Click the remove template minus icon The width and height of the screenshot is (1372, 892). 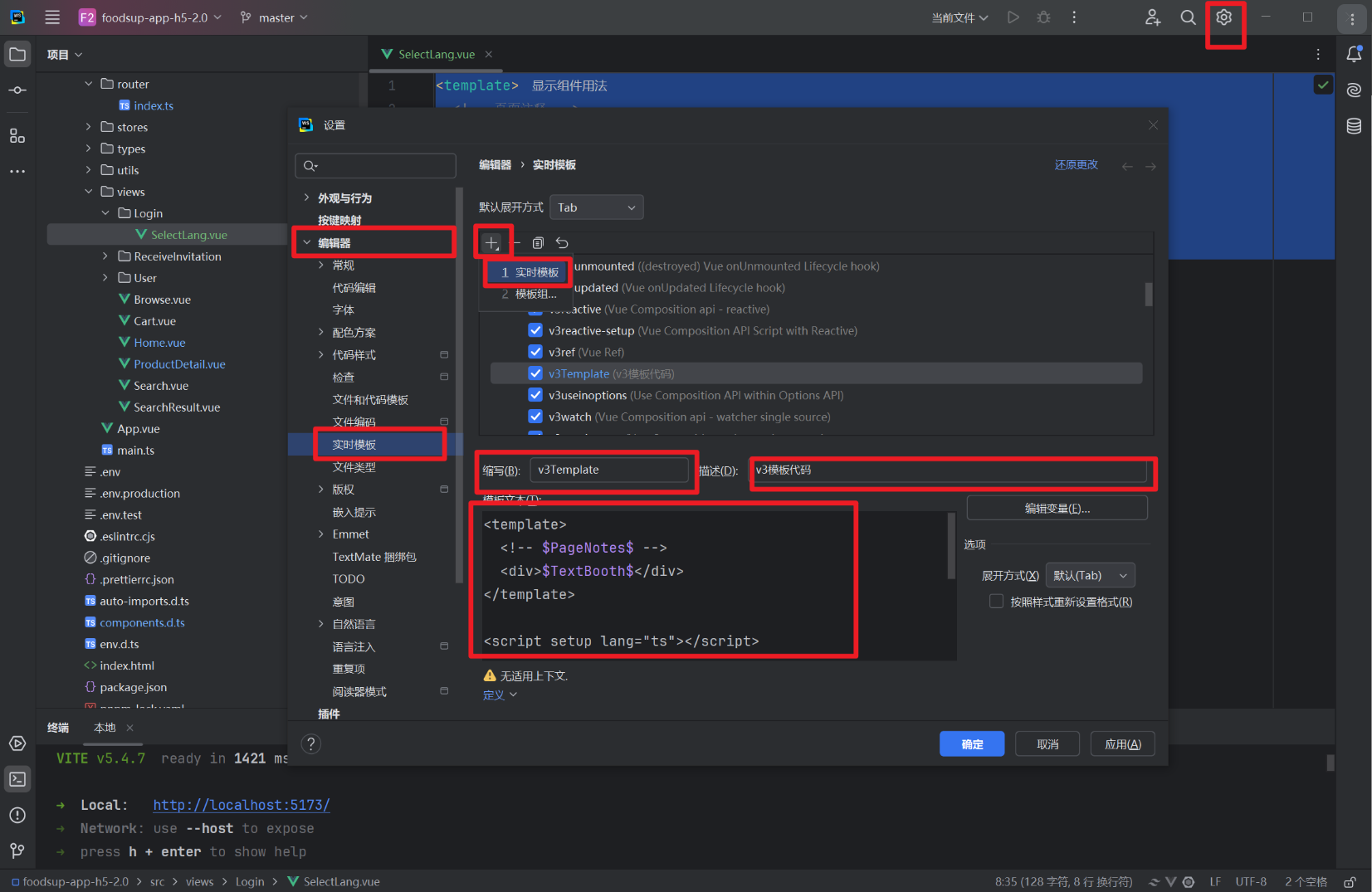click(515, 243)
